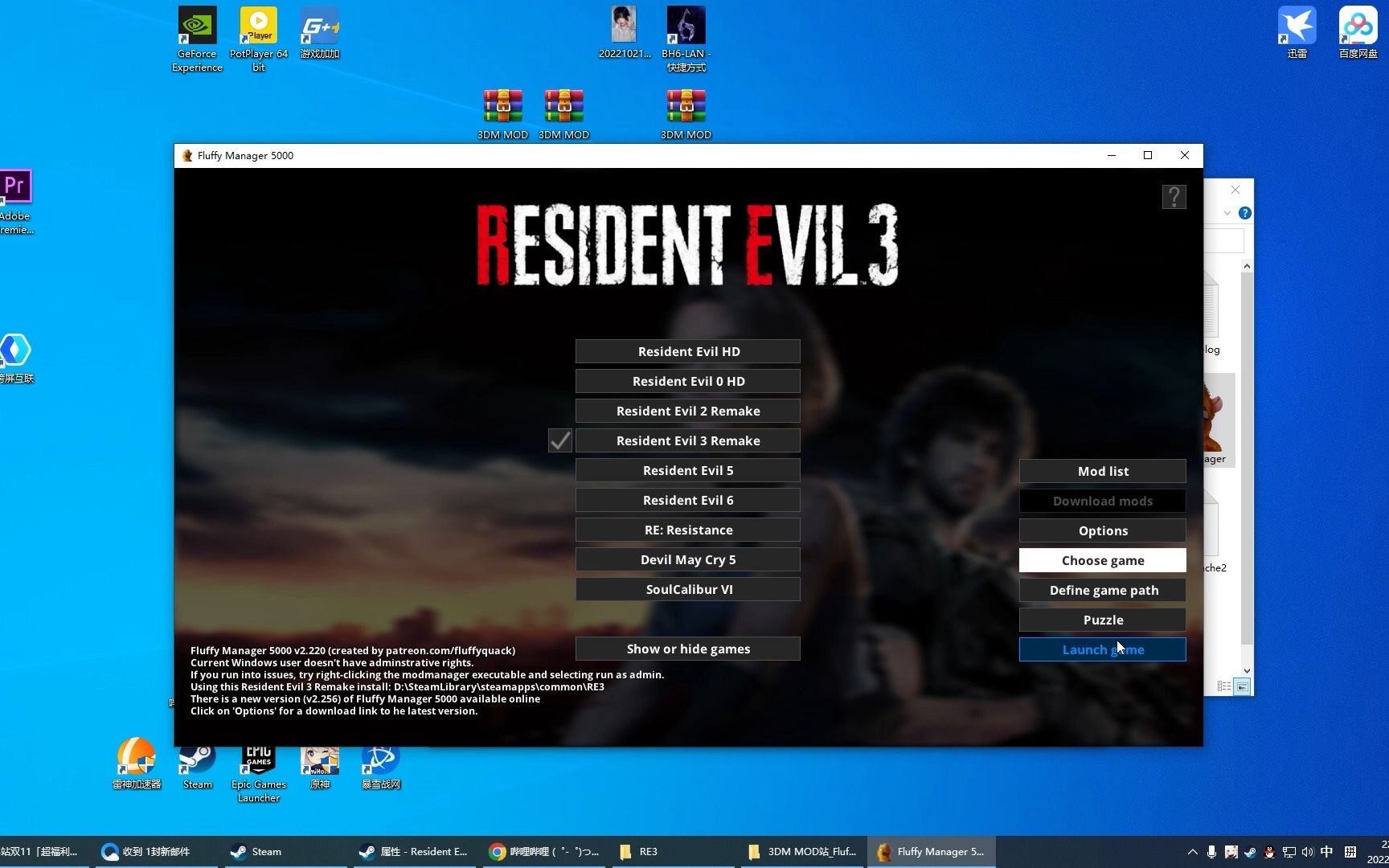Image resolution: width=1389 pixels, height=868 pixels.
Task: Open first 3DM MOD archive on desktop
Action: tap(502, 114)
